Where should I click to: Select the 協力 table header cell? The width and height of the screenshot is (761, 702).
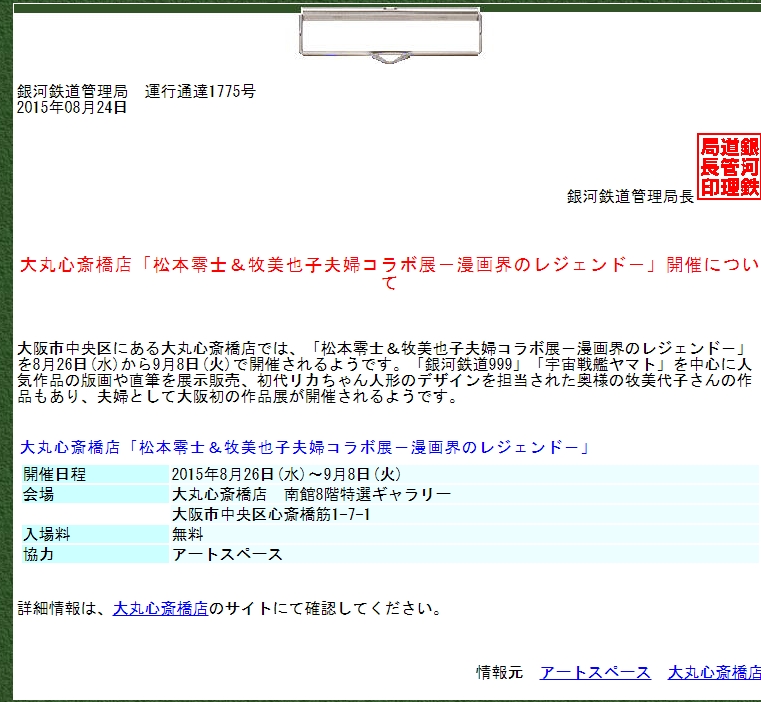(x=95, y=554)
